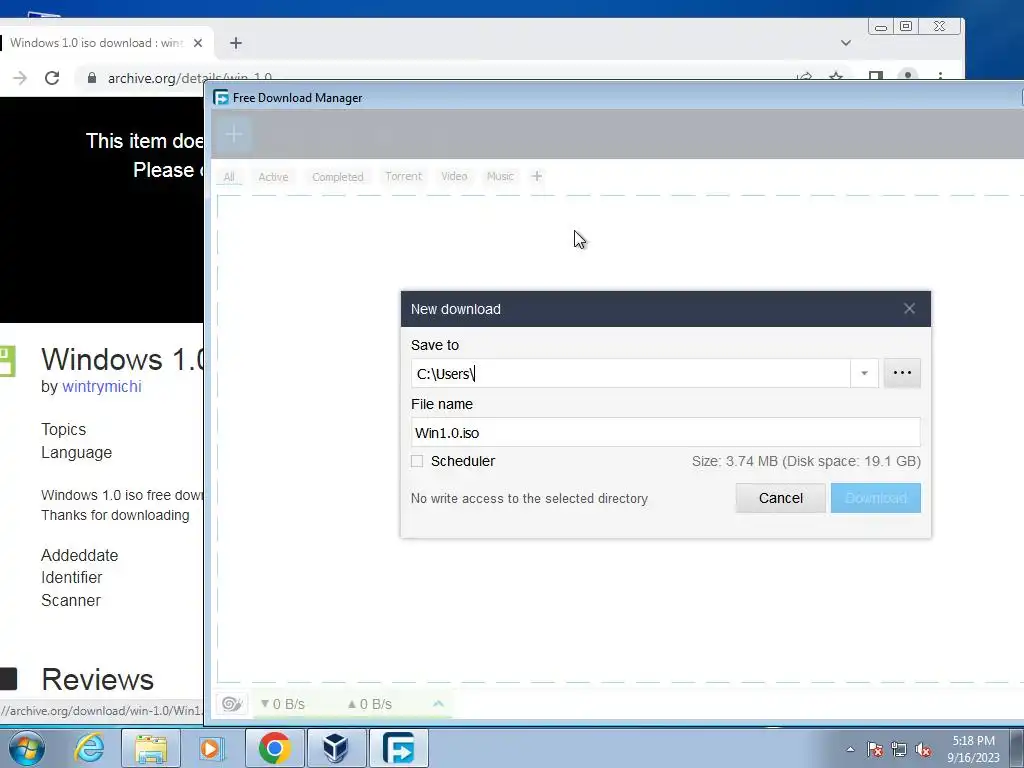Screen dimensions: 1024x768
Task: Click the muted volume tray icon
Action: [923, 749]
